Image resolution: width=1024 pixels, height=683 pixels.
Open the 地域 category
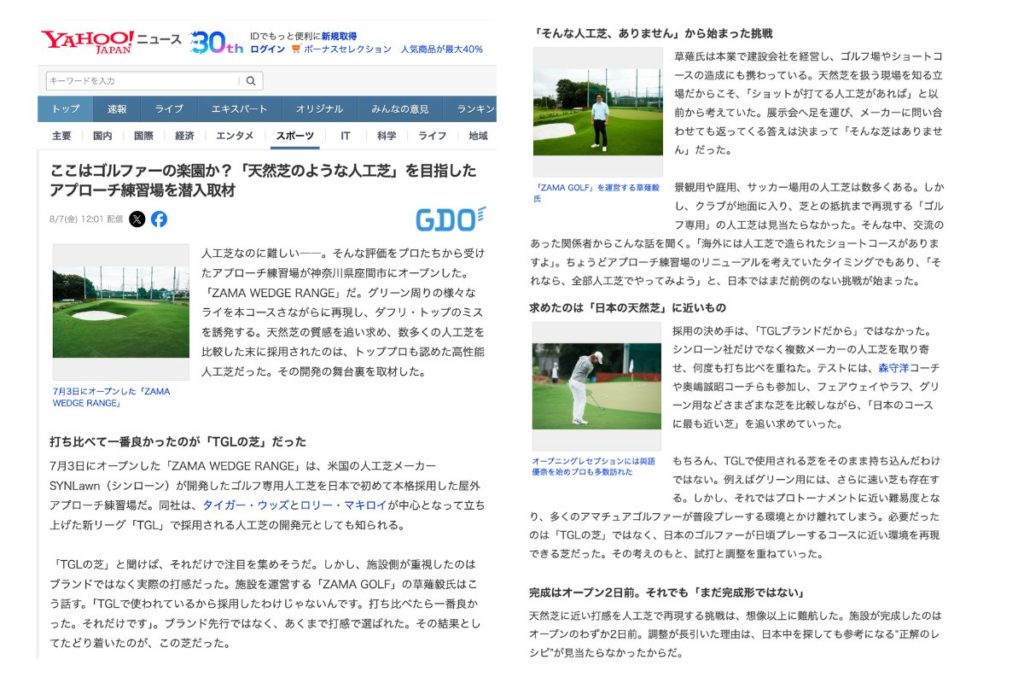click(x=478, y=136)
